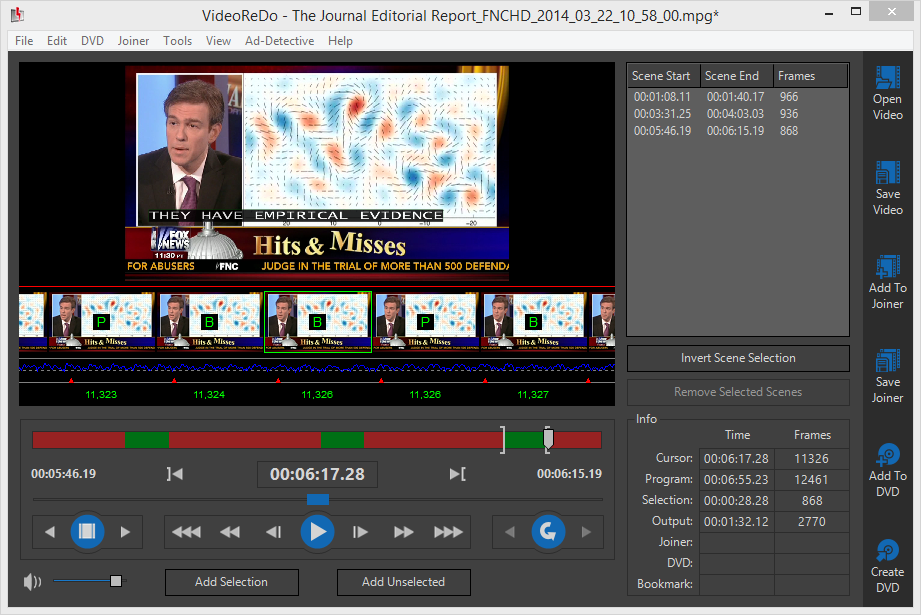Minimize the VideoReDo window
This screenshot has width=921, height=615.
click(x=829, y=13)
